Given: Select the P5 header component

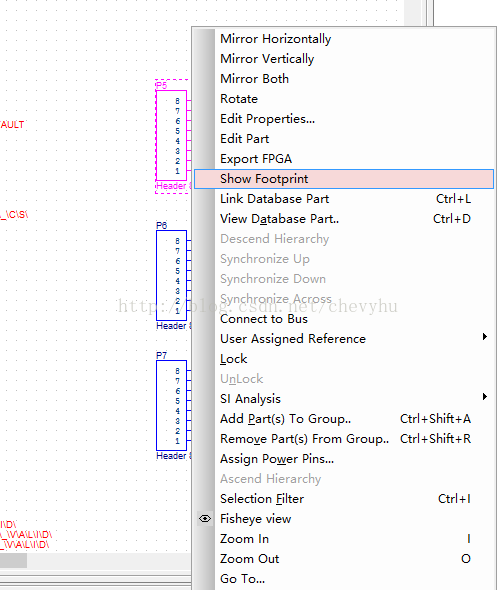Looking at the screenshot, I should point(172,135).
